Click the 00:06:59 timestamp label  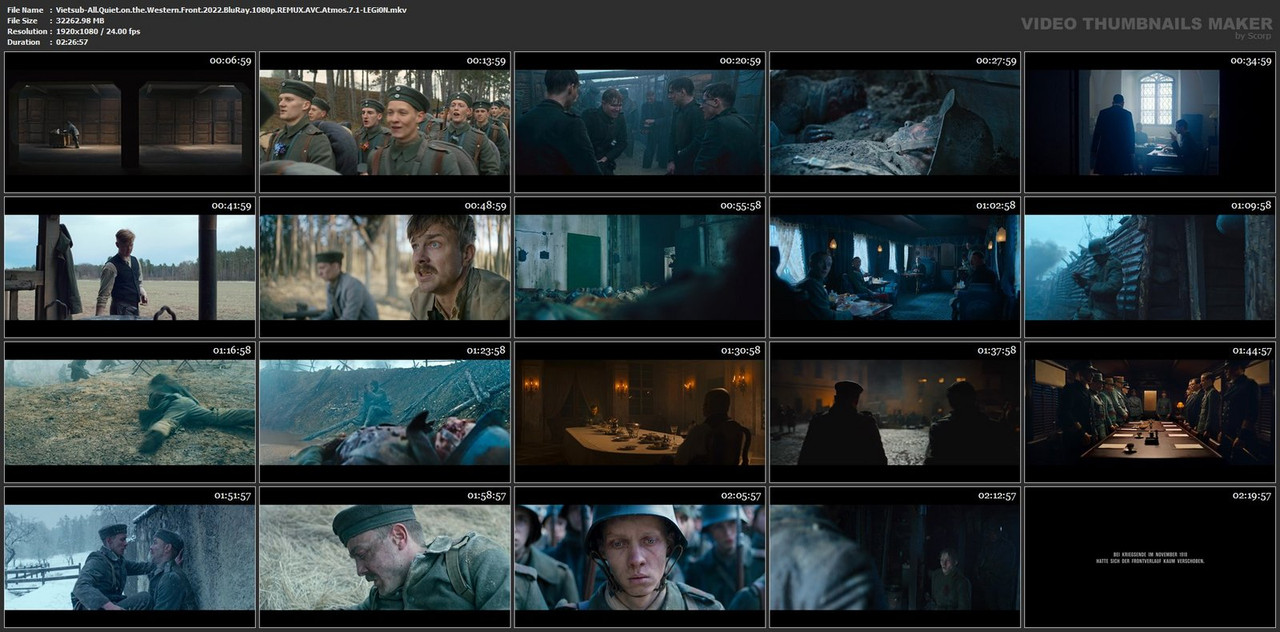(230, 61)
